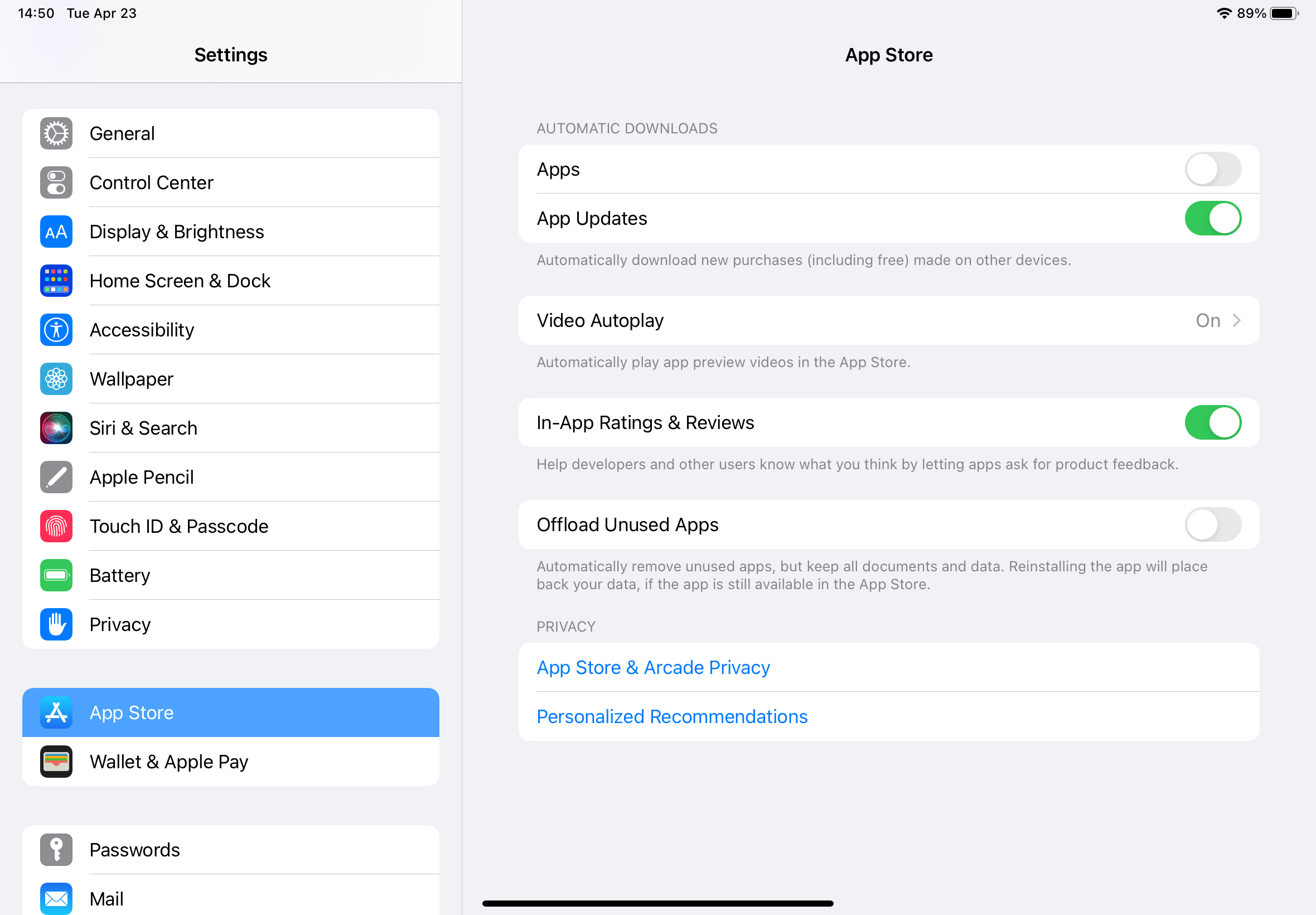Tap the Passwords key icon
This screenshot has width=1316, height=915.
(56, 850)
